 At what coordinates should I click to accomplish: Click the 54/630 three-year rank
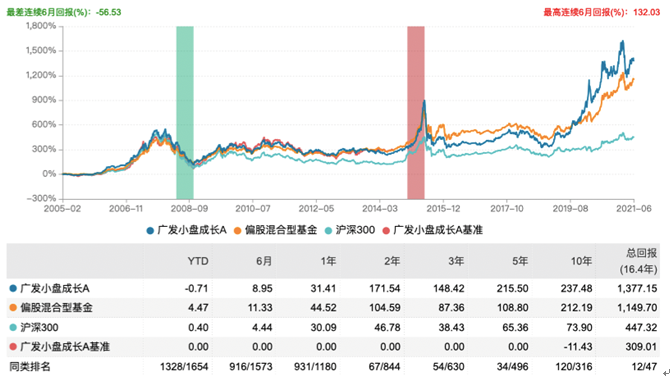pos(448,367)
